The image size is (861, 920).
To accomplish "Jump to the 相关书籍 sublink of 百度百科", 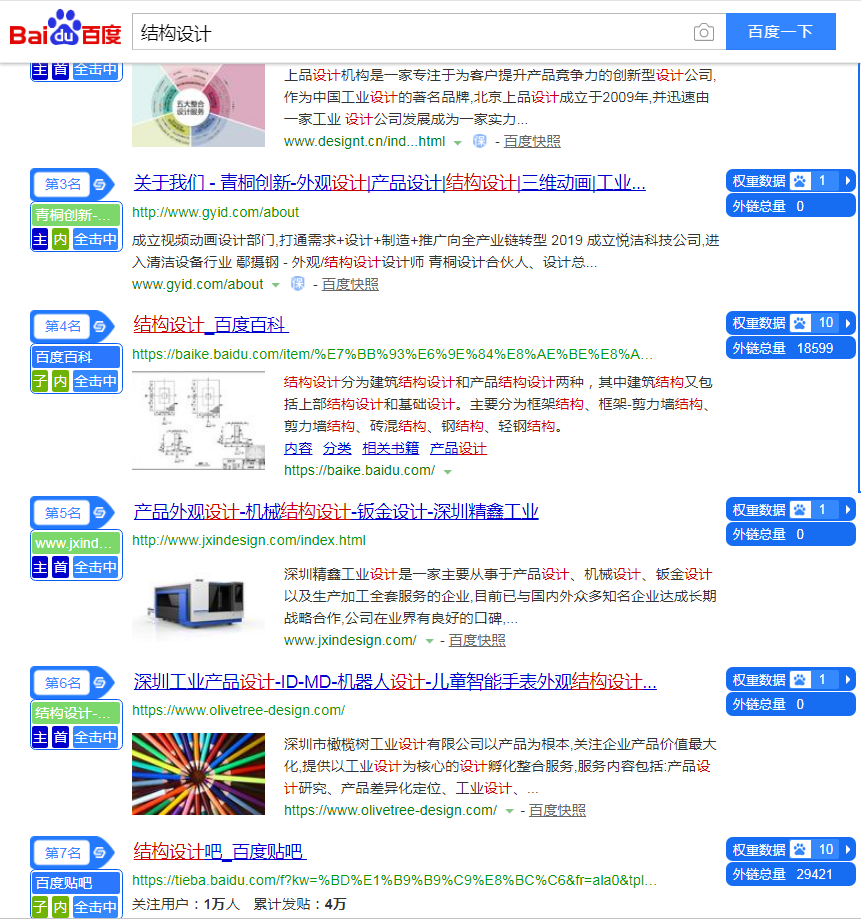I will click(x=390, y=449).
